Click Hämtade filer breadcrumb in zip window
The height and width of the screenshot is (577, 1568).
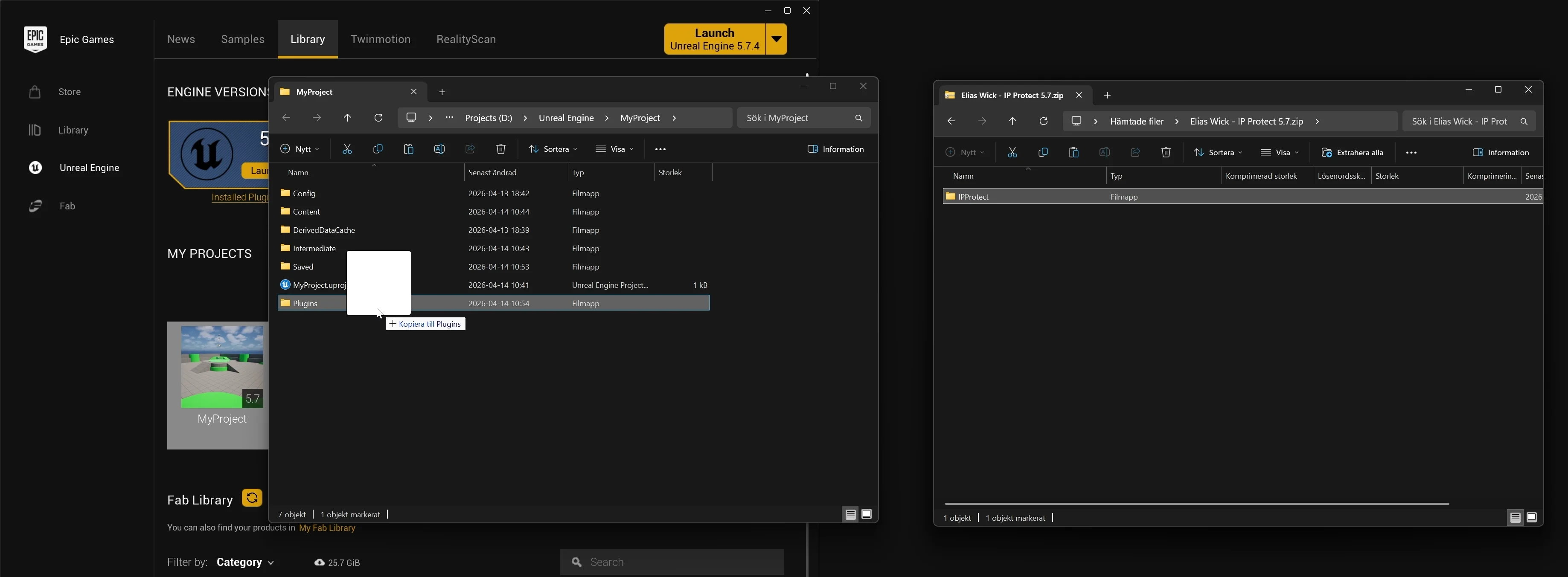(1137, 122)
